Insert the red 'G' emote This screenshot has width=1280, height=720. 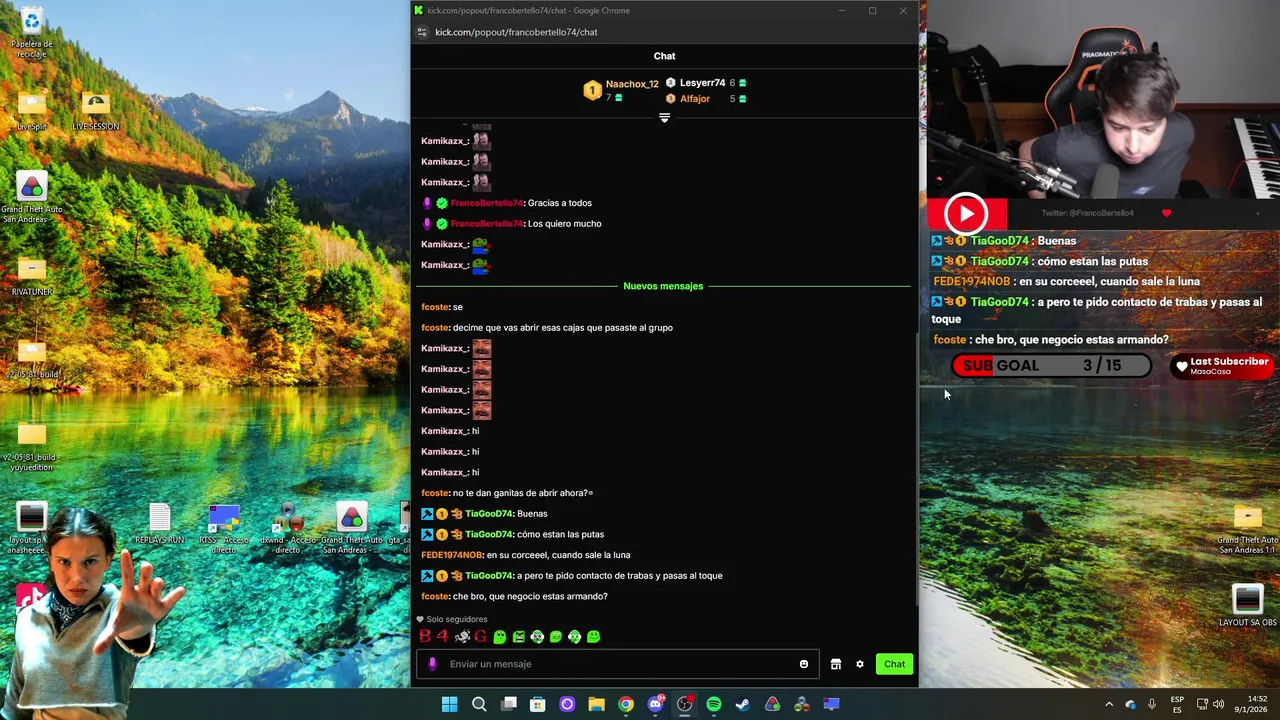click(481, 636)
